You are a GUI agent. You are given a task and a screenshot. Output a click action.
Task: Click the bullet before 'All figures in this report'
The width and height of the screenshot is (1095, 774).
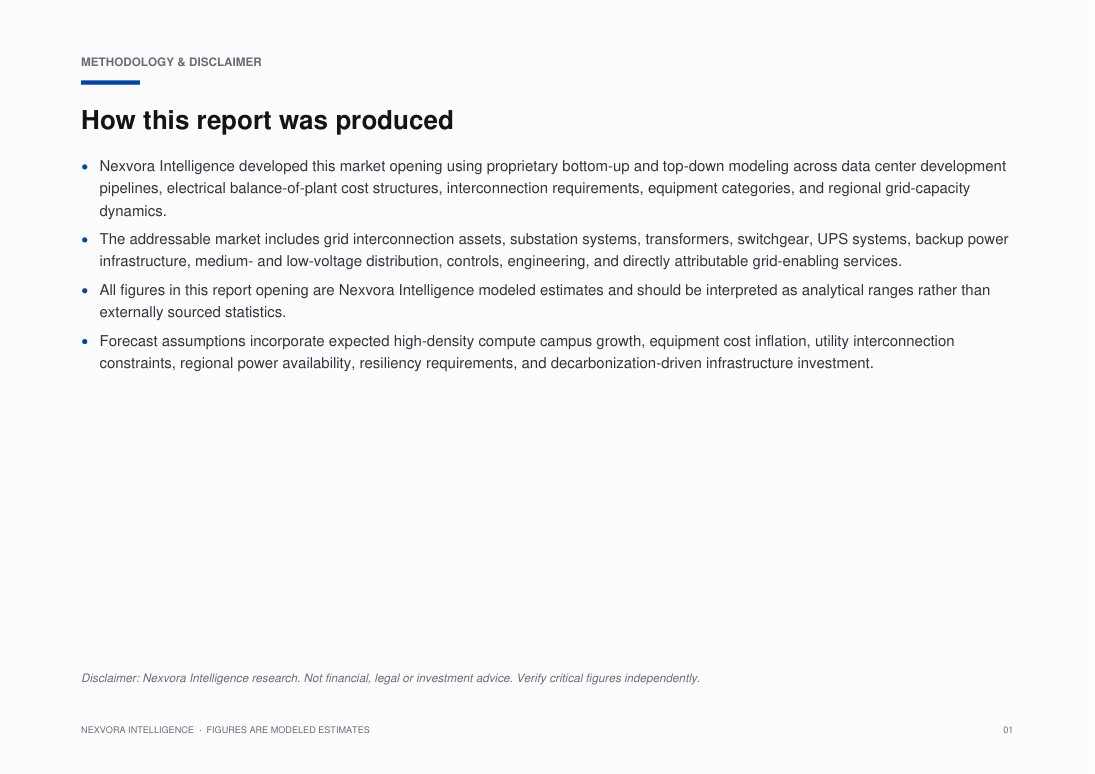pyautogui.click(x=85, y=291)
